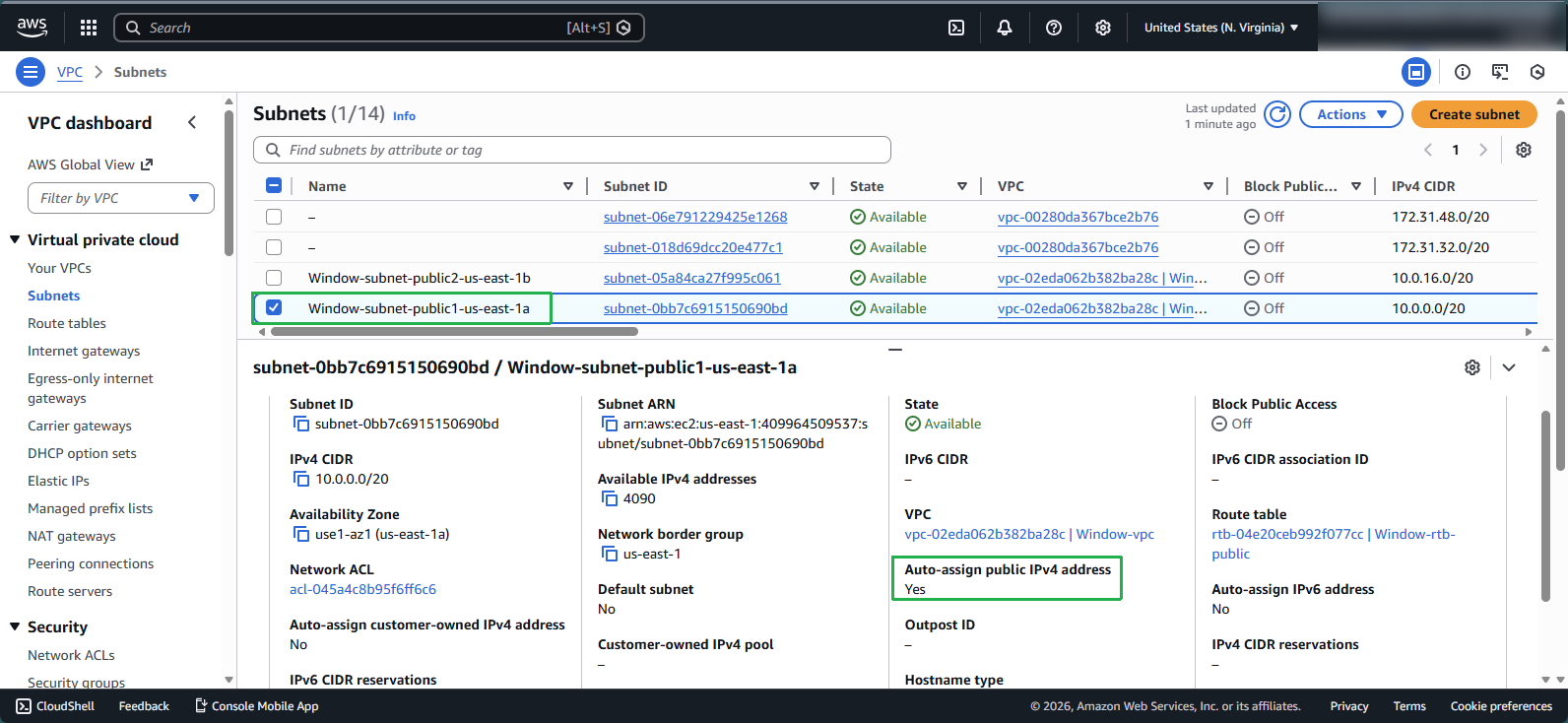The height and width of the screenshot is (723, 1568).
Task: Open Route tables in sidebar
Action: 67,323
